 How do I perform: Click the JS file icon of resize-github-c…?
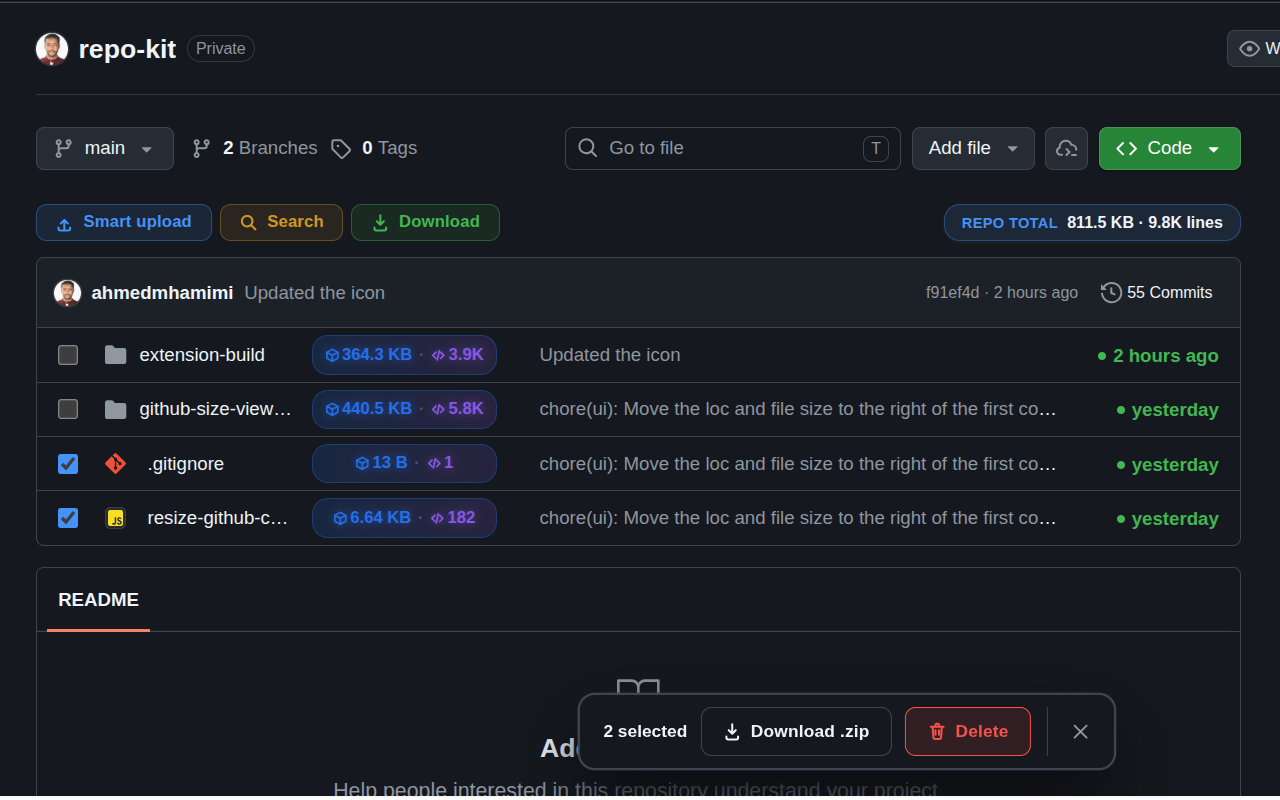[x=116, y=518]
